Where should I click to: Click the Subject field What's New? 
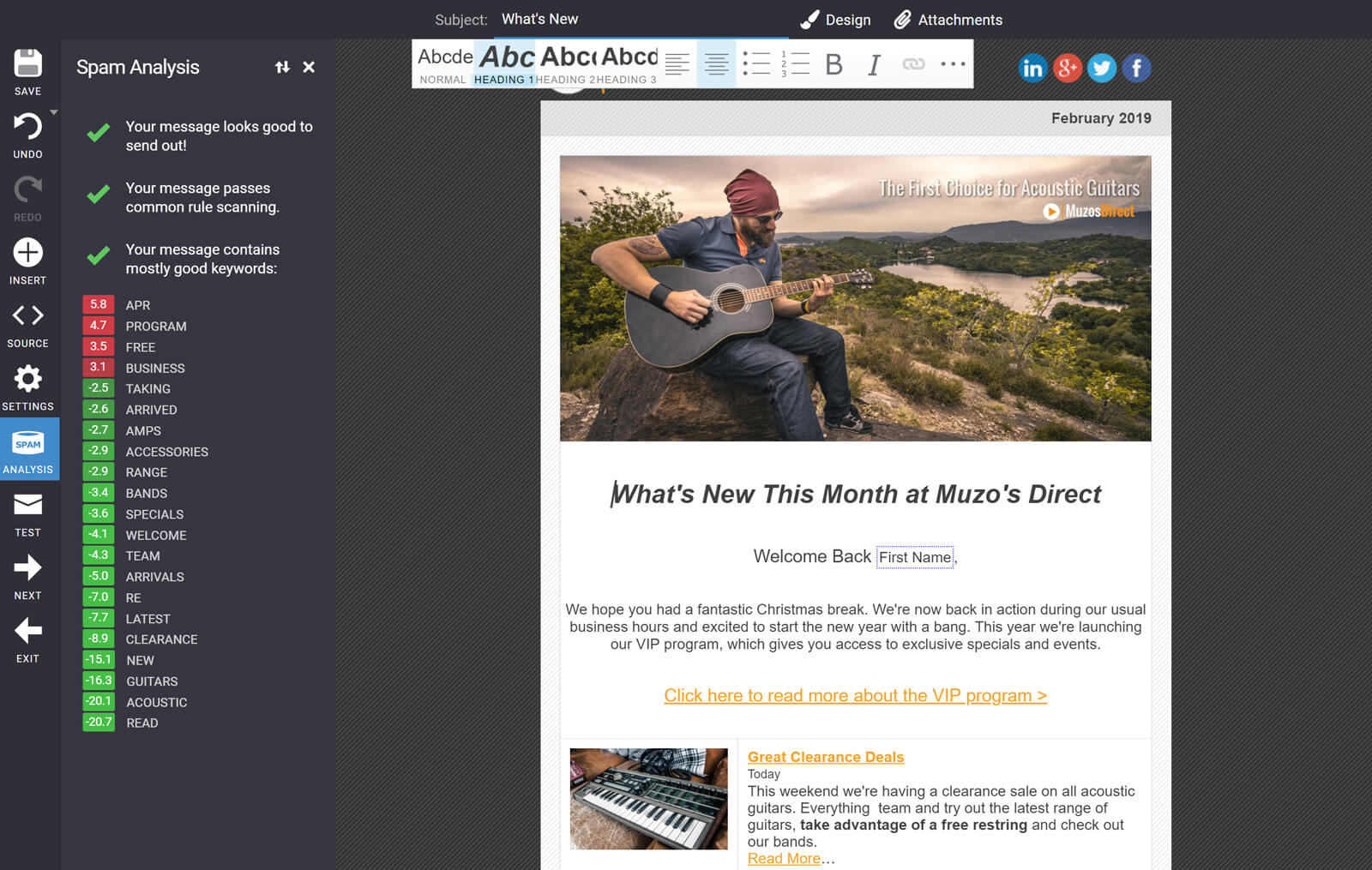coord(539,19)
